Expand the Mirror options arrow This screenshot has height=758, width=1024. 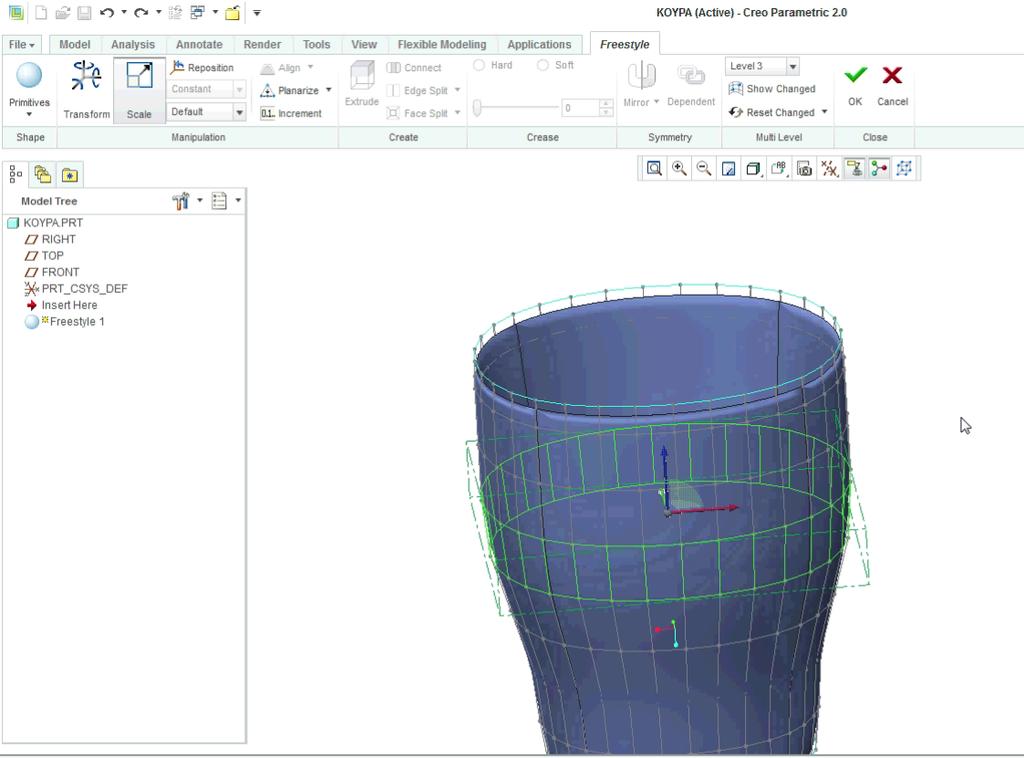click(x=656, y=102)
